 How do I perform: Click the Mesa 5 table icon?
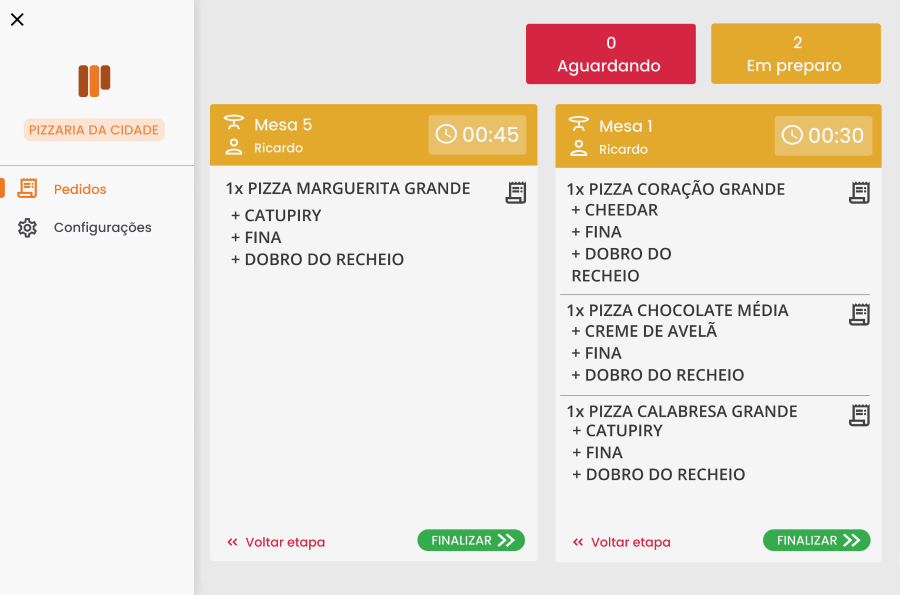tap(234, 124)
